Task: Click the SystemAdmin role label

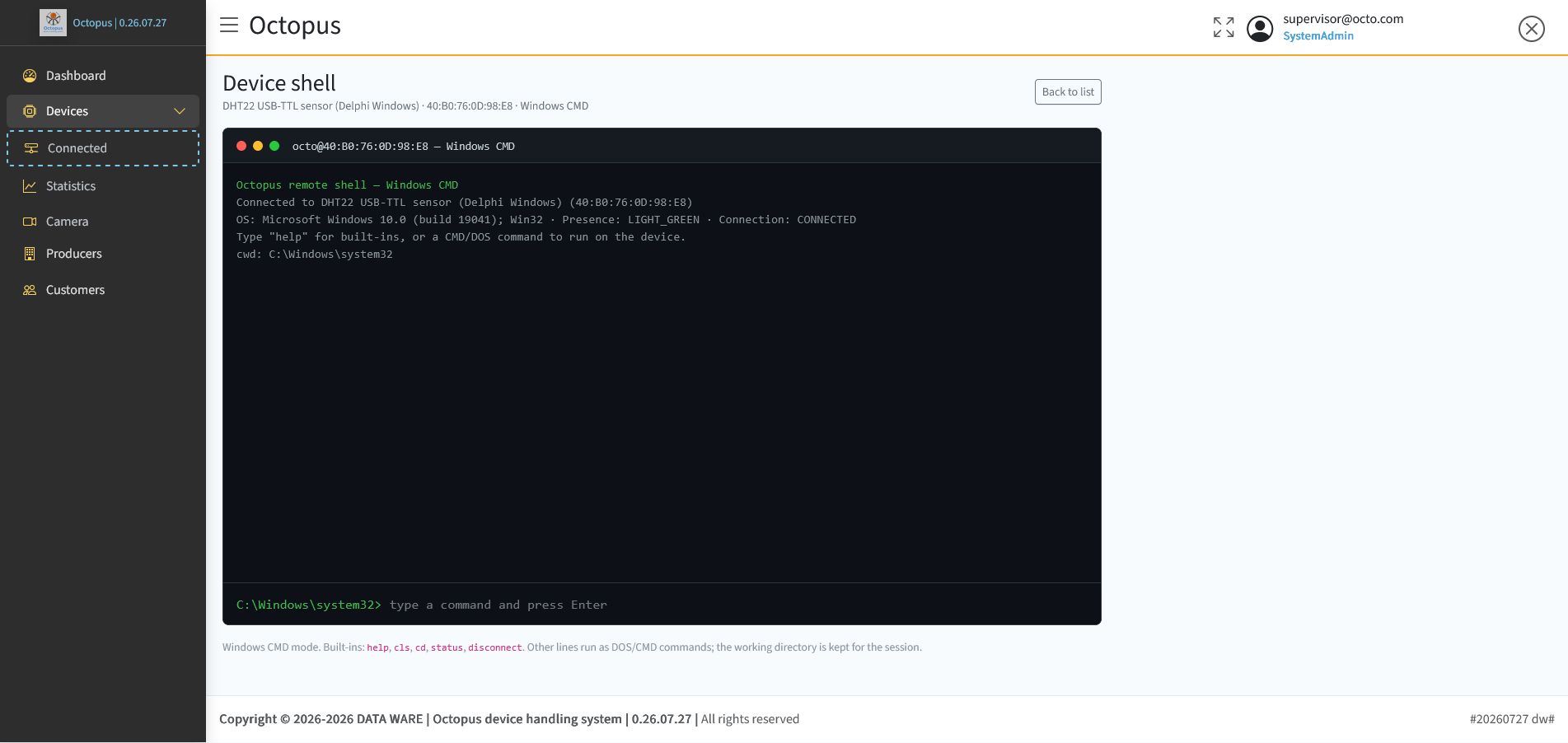Action: 1318,36
